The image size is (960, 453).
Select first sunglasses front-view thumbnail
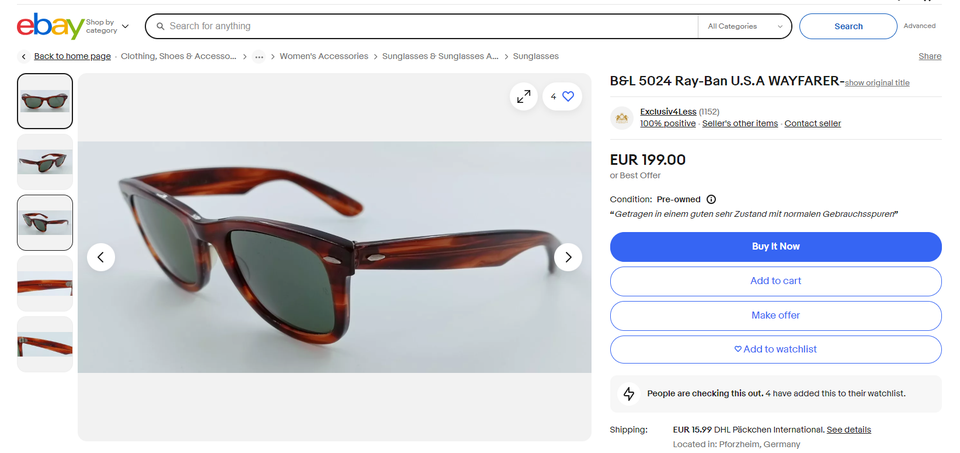(45, 101)
